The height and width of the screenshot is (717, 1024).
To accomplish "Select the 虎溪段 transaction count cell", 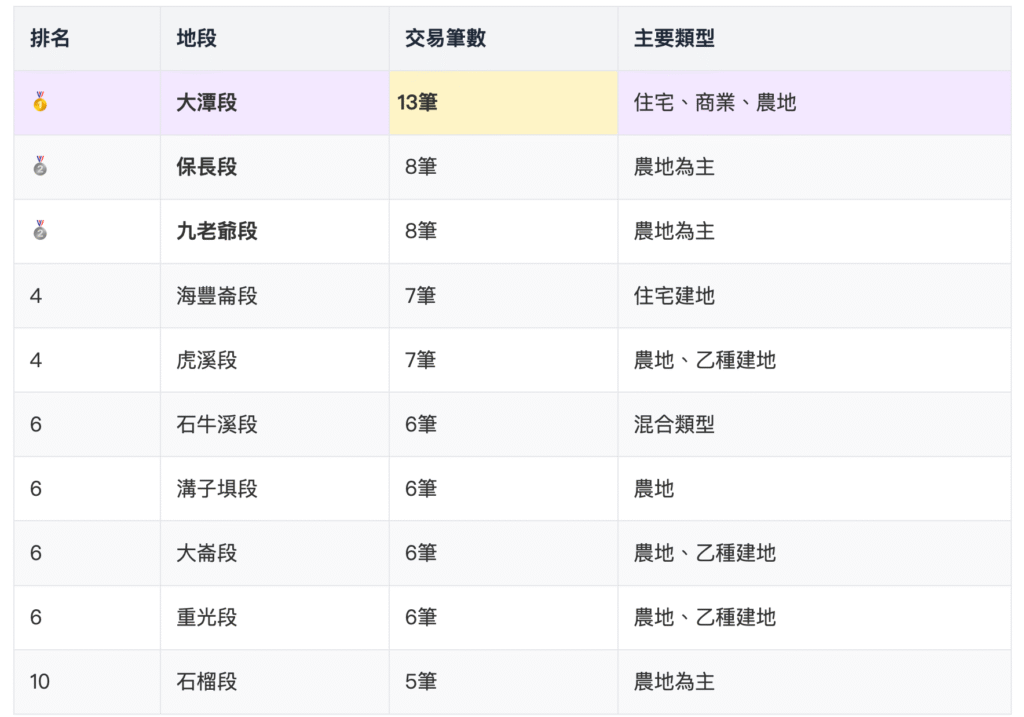I will point(420,359).
